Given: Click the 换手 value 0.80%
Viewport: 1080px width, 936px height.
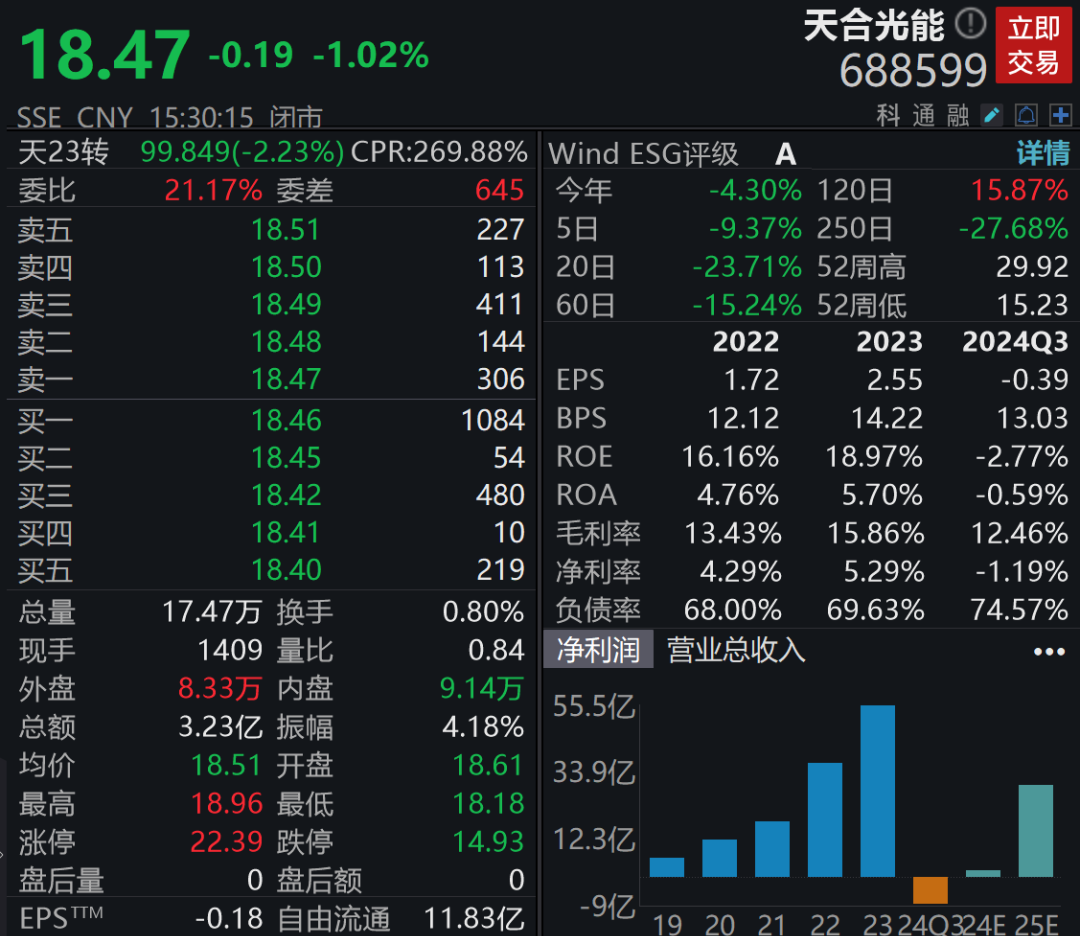Looking at the screenshot, I should coord(484,612).
